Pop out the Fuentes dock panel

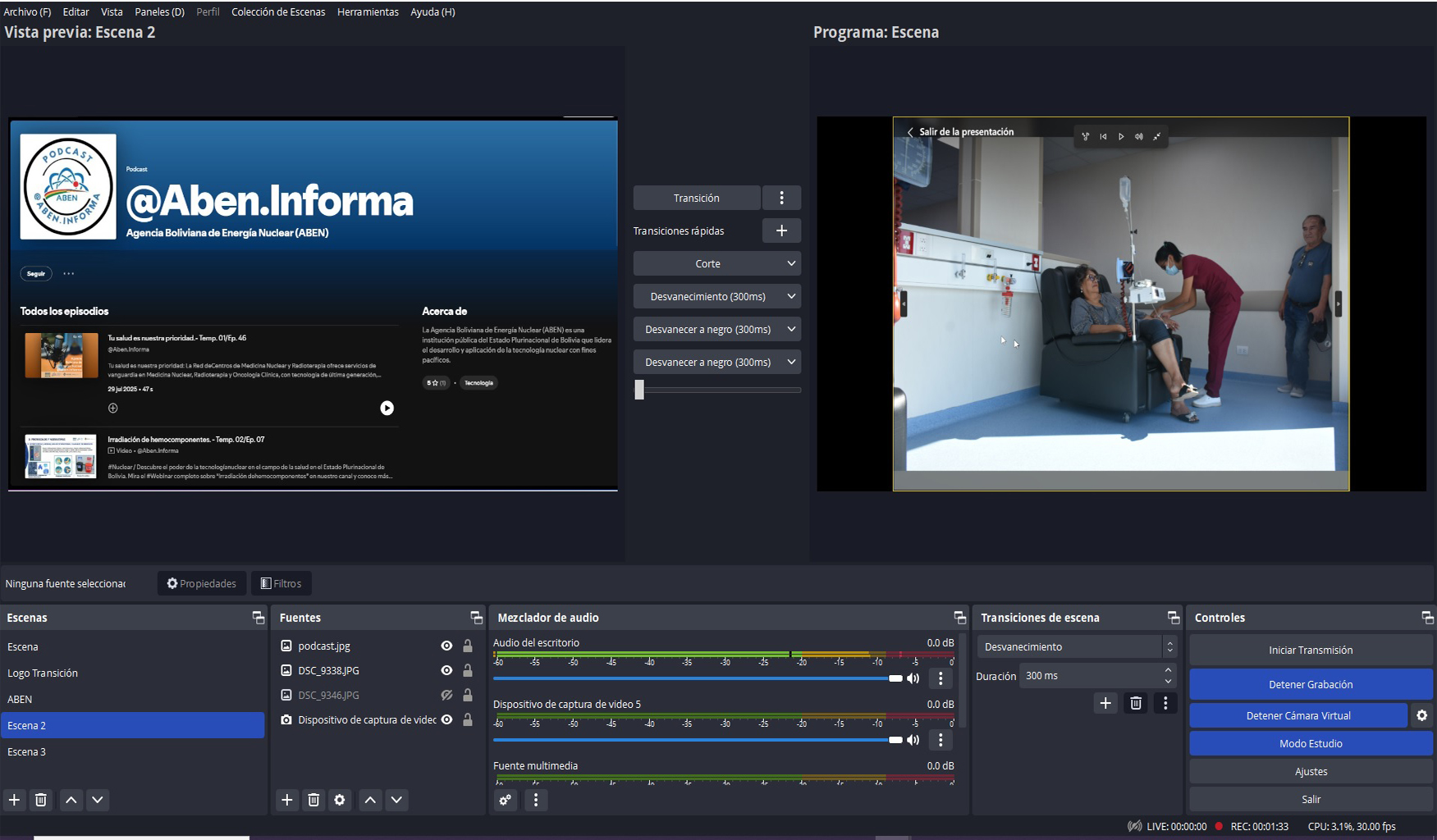476,618
